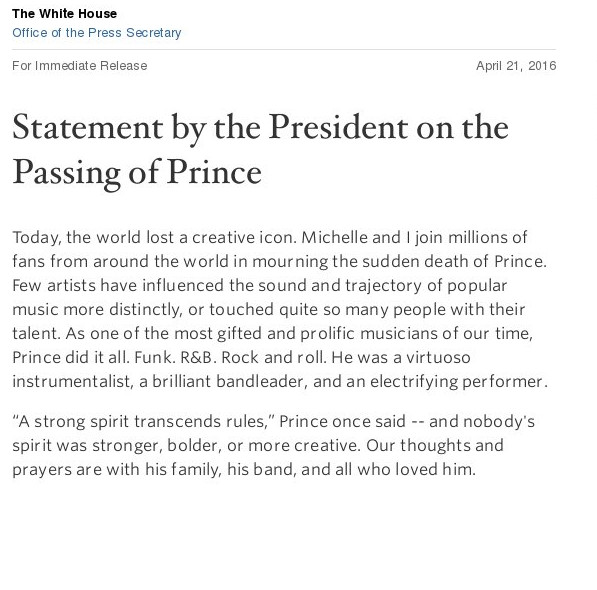Click the phrase creative icon in the opening sentence

pyautogui.click(x=244, y=238)
